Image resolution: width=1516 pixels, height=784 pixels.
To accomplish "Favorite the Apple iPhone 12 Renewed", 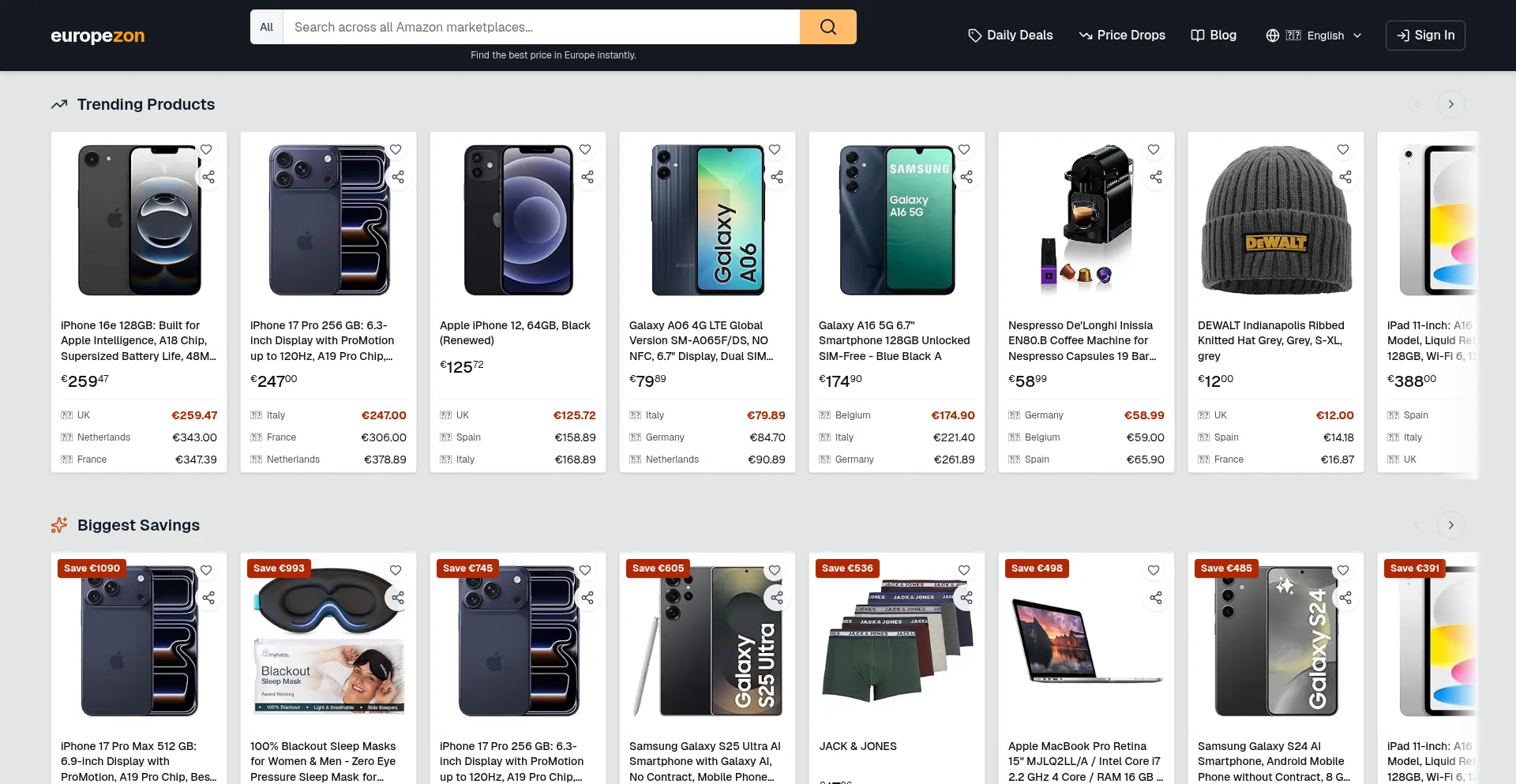I will click(x=585, y=149).
